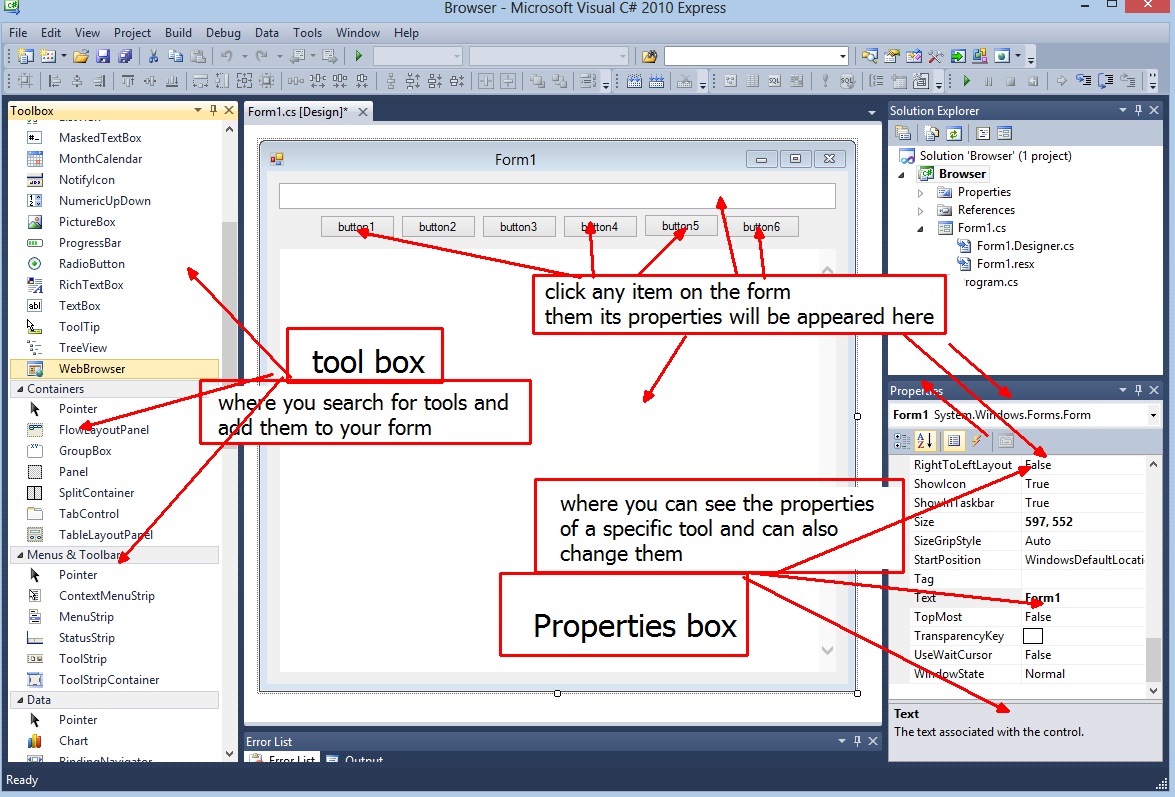Image resolution: width=1175 pixels, height=797 pixels.
Task: Open the Build menu
Action: point(178,33)
